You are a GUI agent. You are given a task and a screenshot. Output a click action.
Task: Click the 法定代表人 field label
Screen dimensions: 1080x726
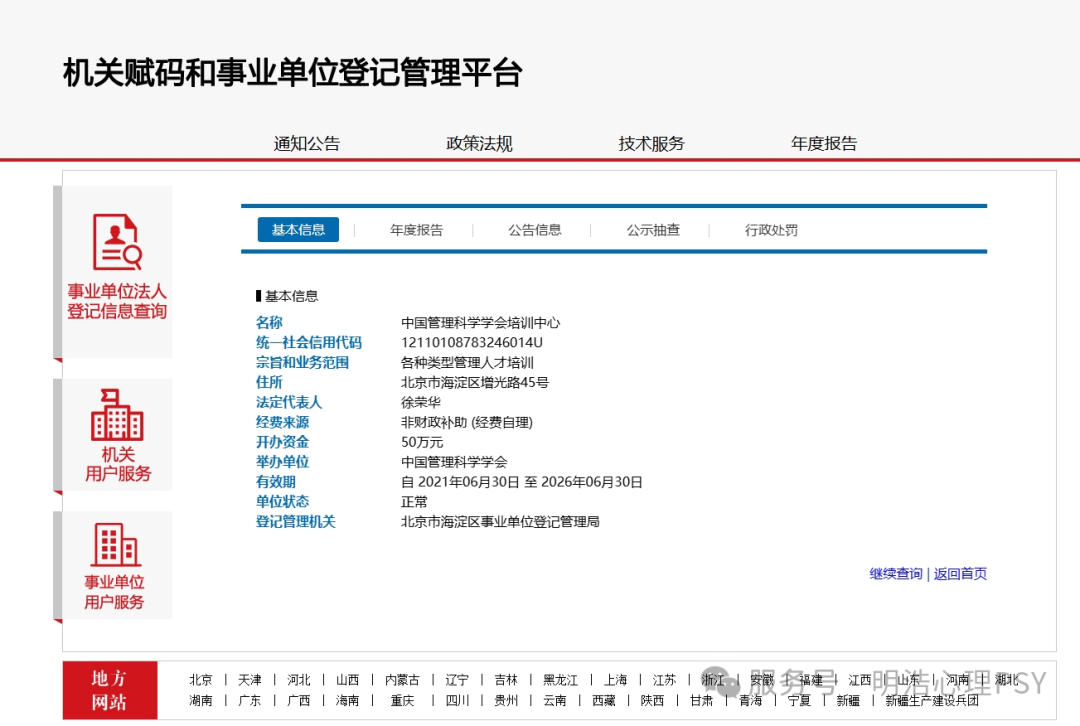pos(289,402)
